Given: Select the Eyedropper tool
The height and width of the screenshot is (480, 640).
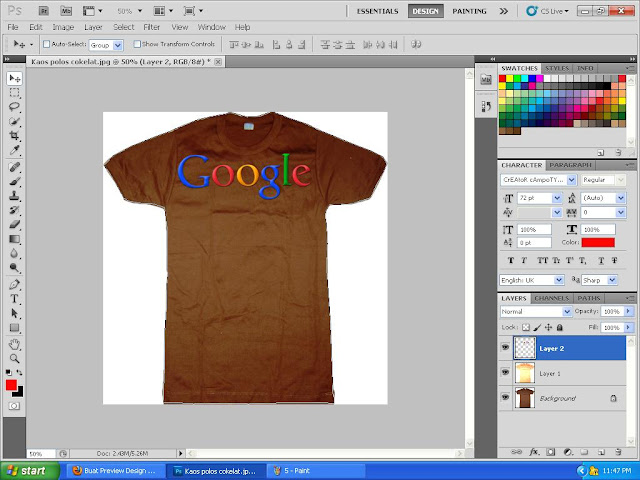Looking at the screenshot, I should [x=14, y=150].
